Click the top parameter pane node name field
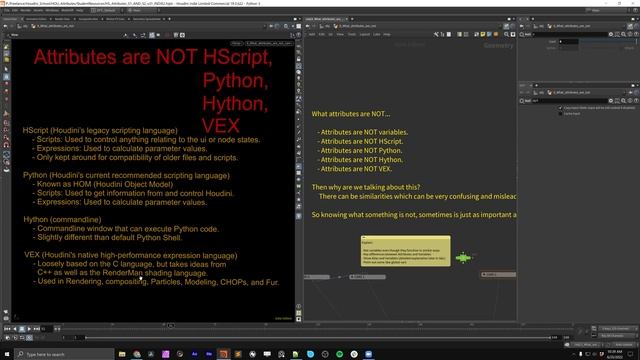Viewport: 640px width, 360px height. pyautogui.click(x=571, y=34)
